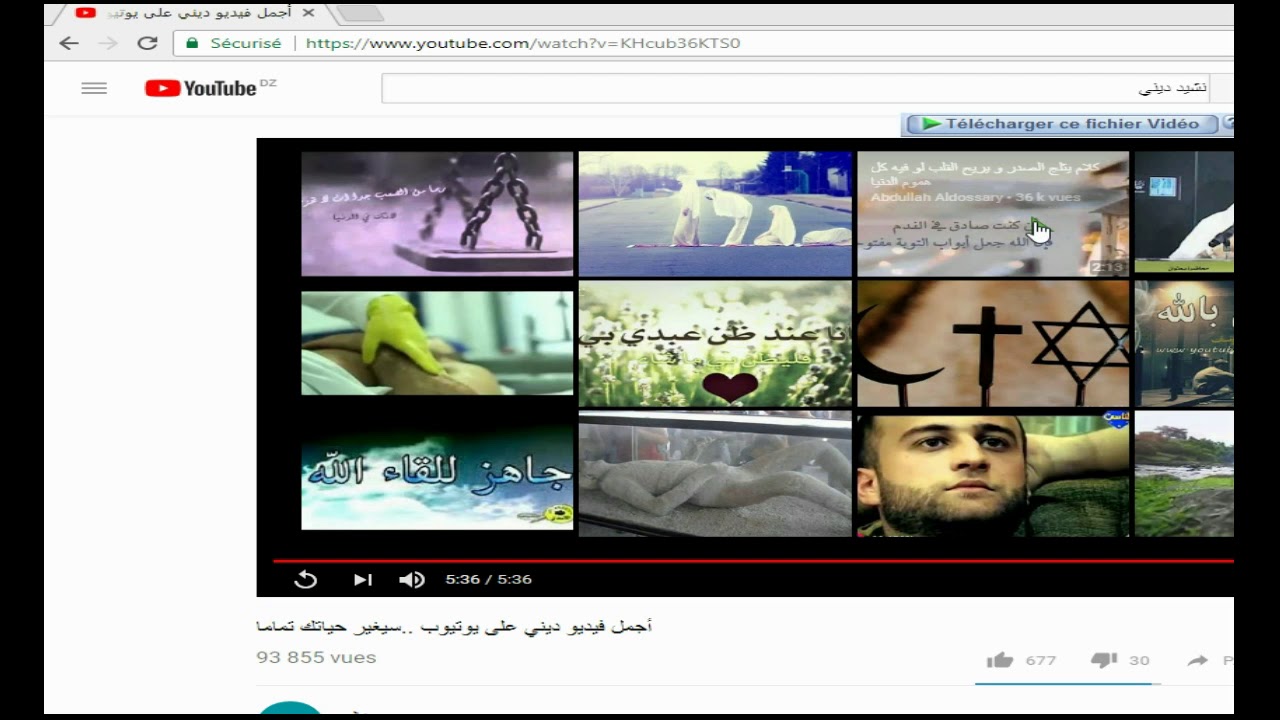The height and width of the screenshot is (720, 1280).
Task: Click the share arrow icon
Action: coord(1197,660)
